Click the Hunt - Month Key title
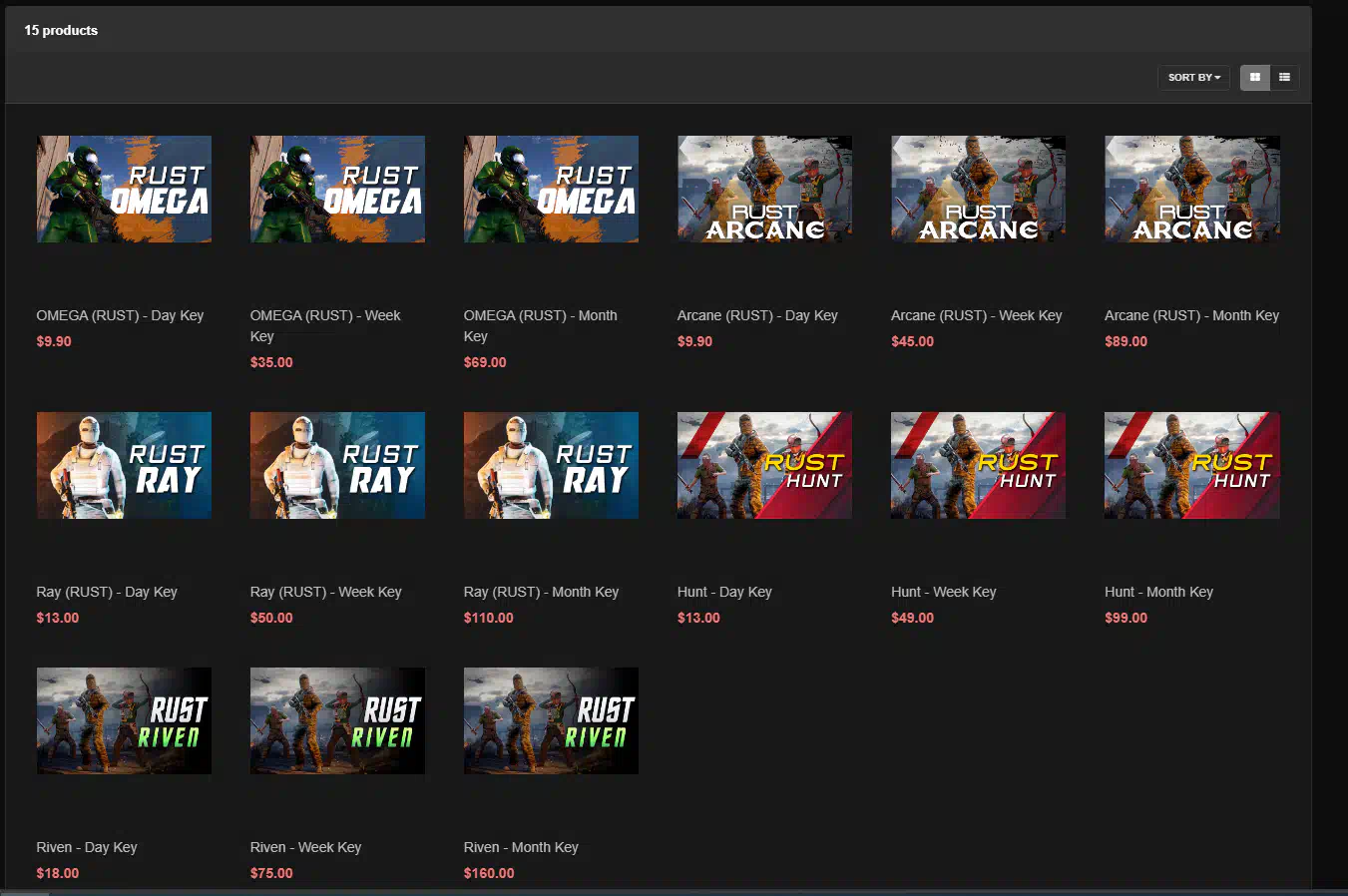The image size is (1348, 896). click(x=1158, y=592)
